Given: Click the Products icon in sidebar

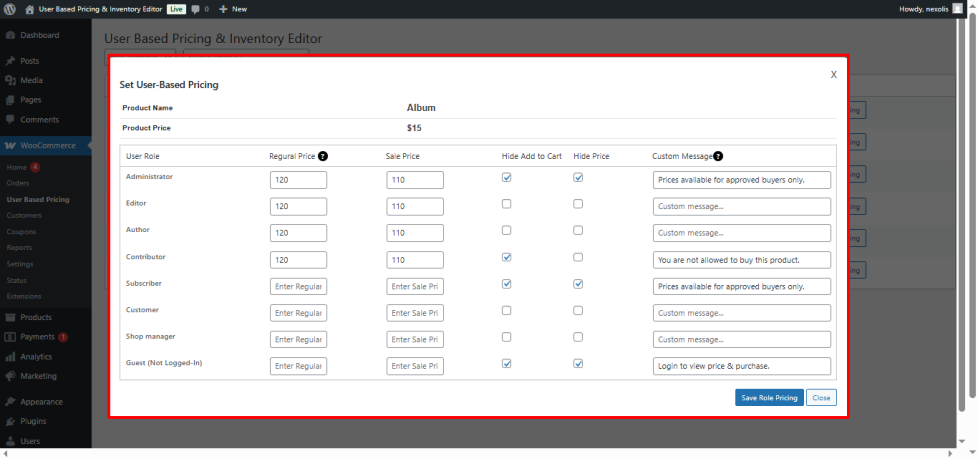Looking at the screenshot, I should click(10, 317).
